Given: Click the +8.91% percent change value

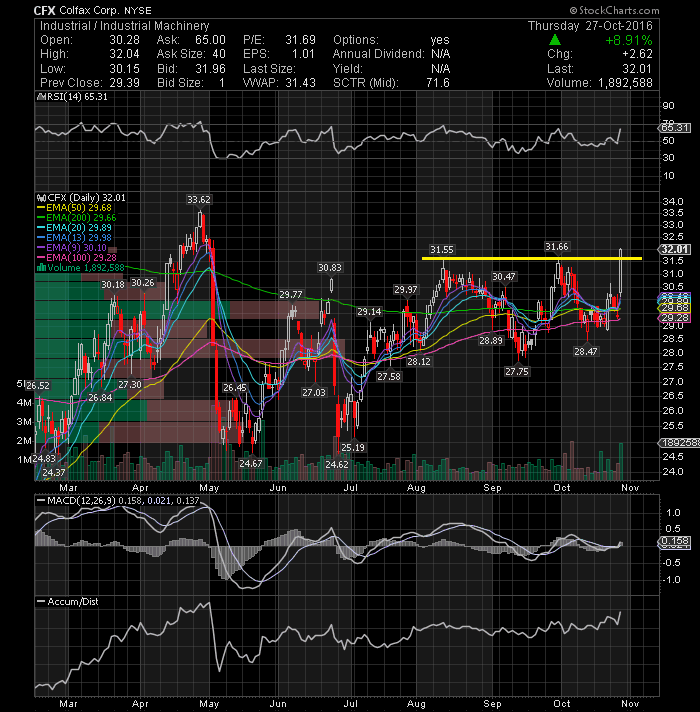Looking at the screenshot, I should 629,40.
